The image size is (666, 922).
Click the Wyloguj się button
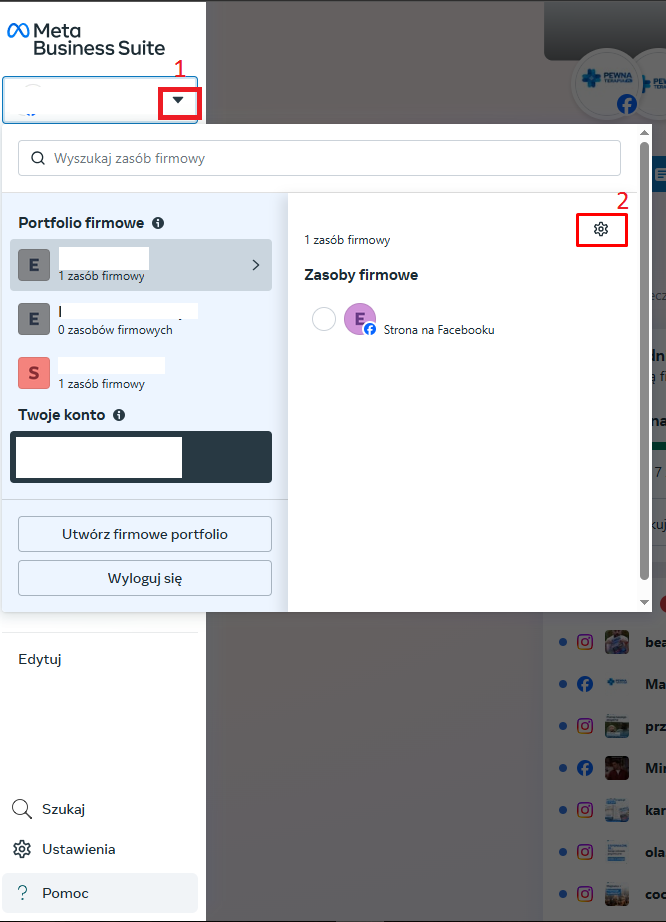[145, 578]
